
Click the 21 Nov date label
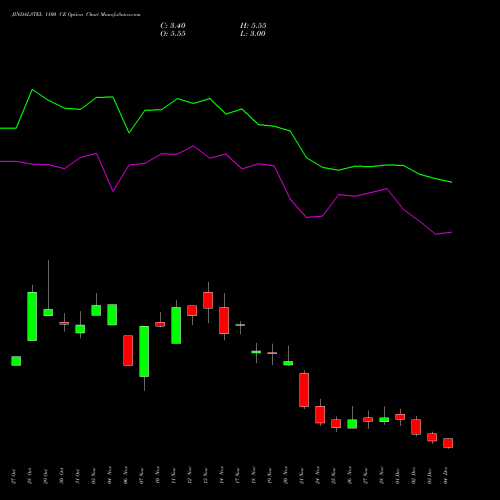[301, 475]
